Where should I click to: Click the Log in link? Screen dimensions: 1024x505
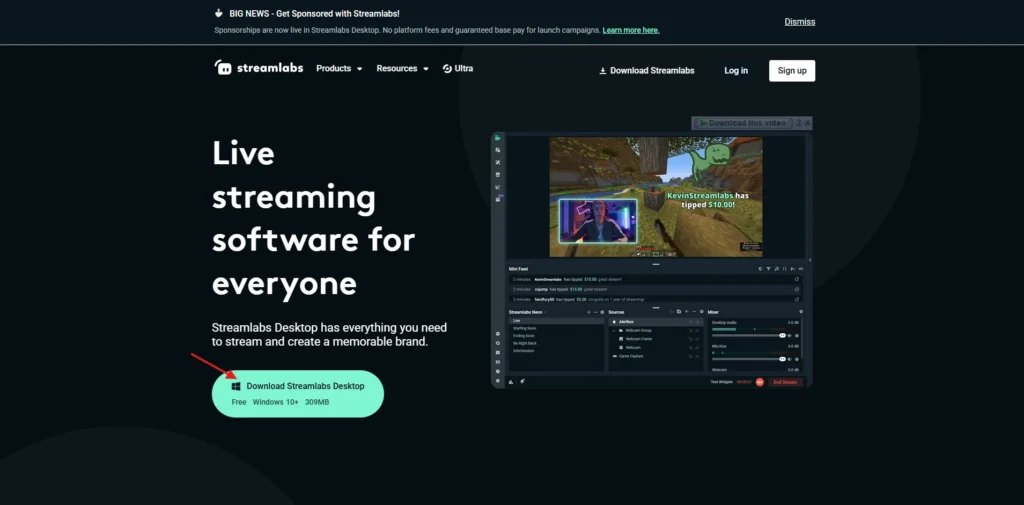click(x=736, y=71)
